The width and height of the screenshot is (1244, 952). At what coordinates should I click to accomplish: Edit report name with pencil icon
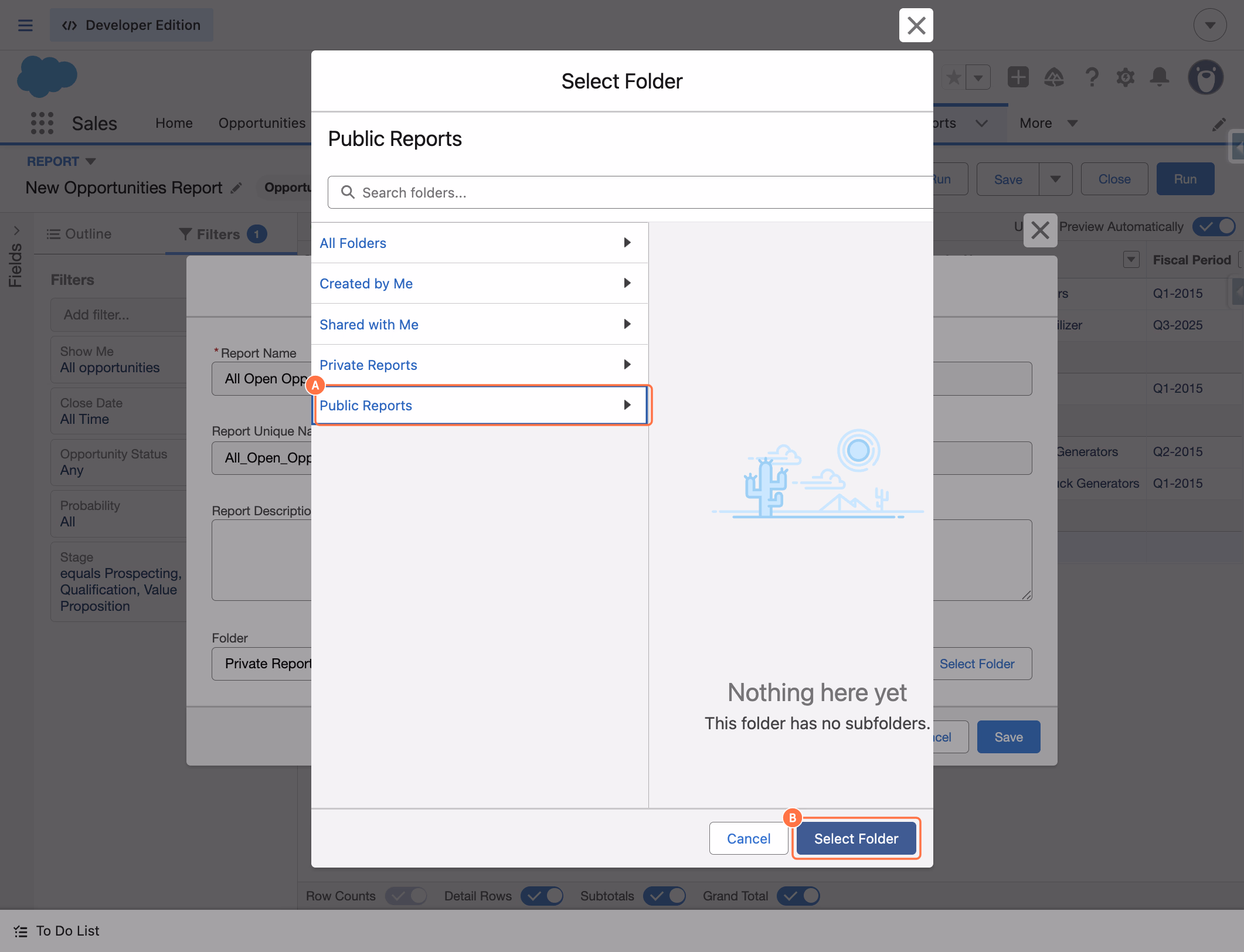click(x=236, y=188)
